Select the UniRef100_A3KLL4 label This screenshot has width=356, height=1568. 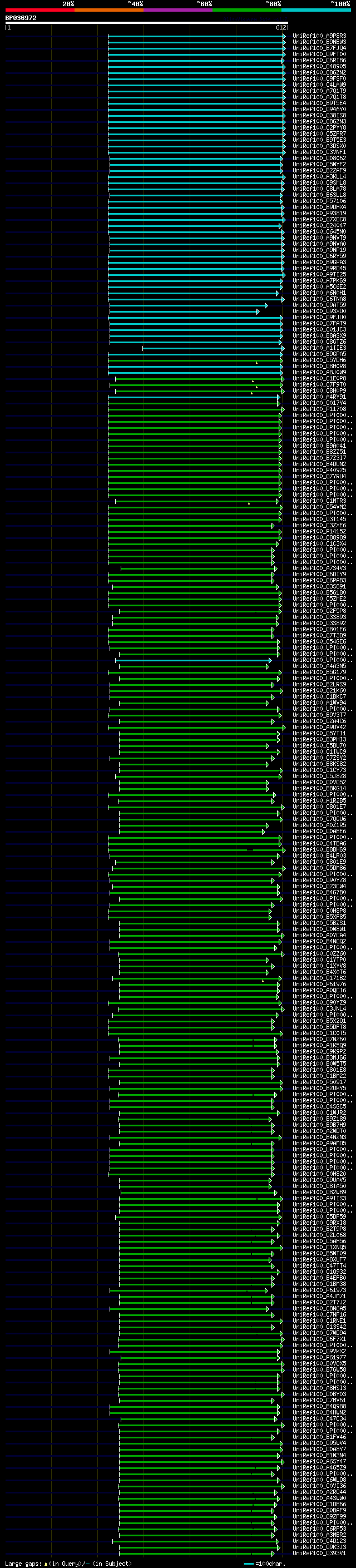point(319,176)
